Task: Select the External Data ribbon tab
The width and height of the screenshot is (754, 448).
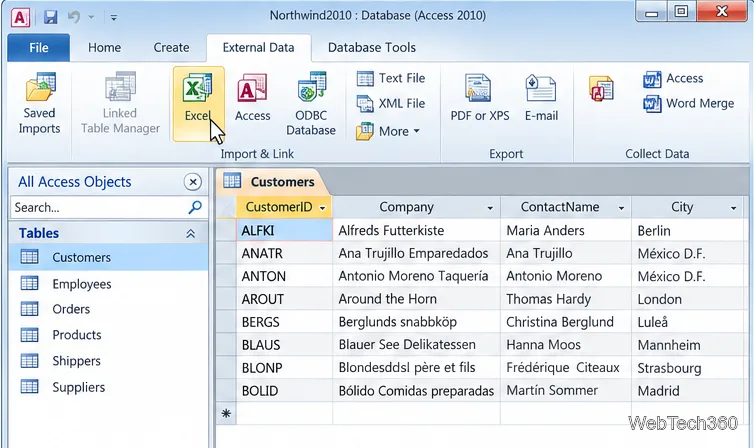Action: coord(258,48)
